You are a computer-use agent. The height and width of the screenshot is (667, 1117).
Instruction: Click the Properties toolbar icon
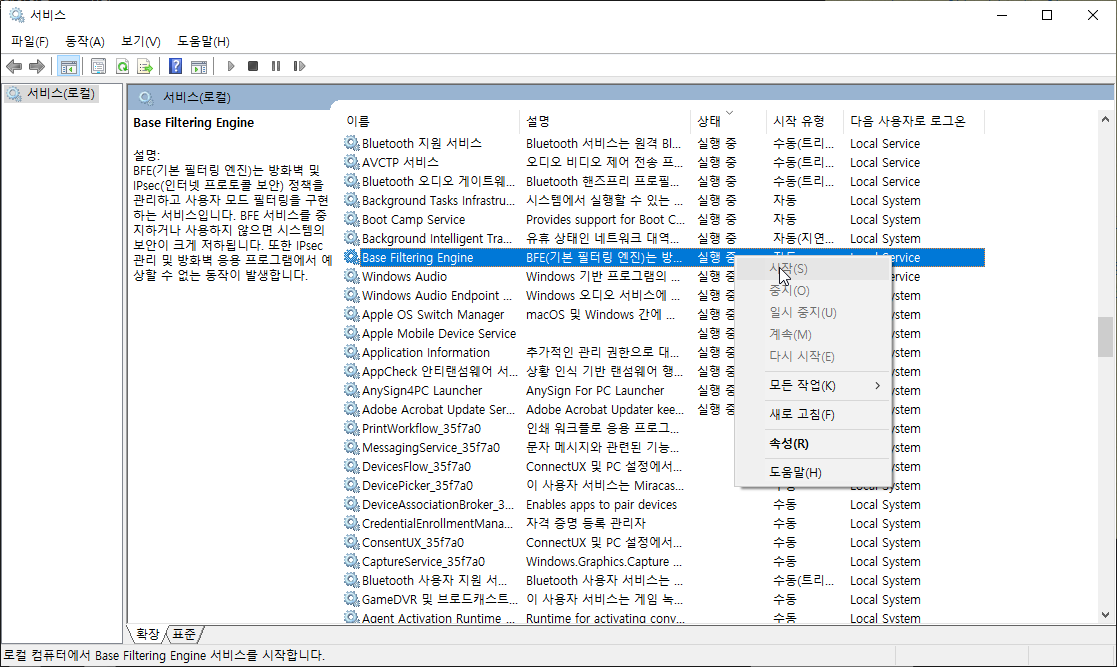[x=98, y=66]
